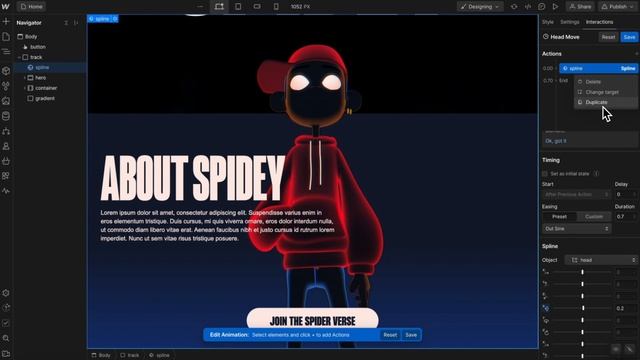The height and width of the screenshot is (360, 640).
Task: Switch to mobile portrait breakpoint icon
Action: click(276, 7)
